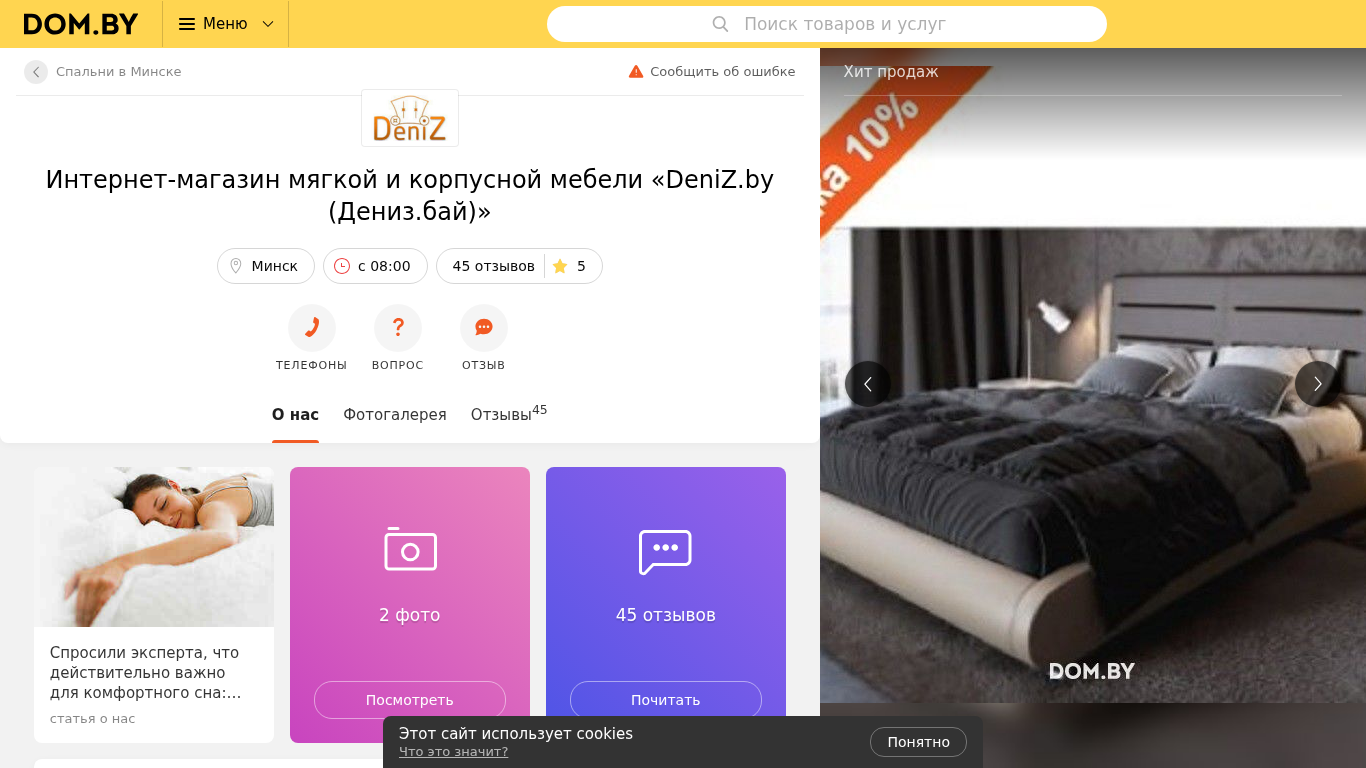Click Посмотреть on the 2 фото card
This screenshot has width=1366, height=768.
410,700
